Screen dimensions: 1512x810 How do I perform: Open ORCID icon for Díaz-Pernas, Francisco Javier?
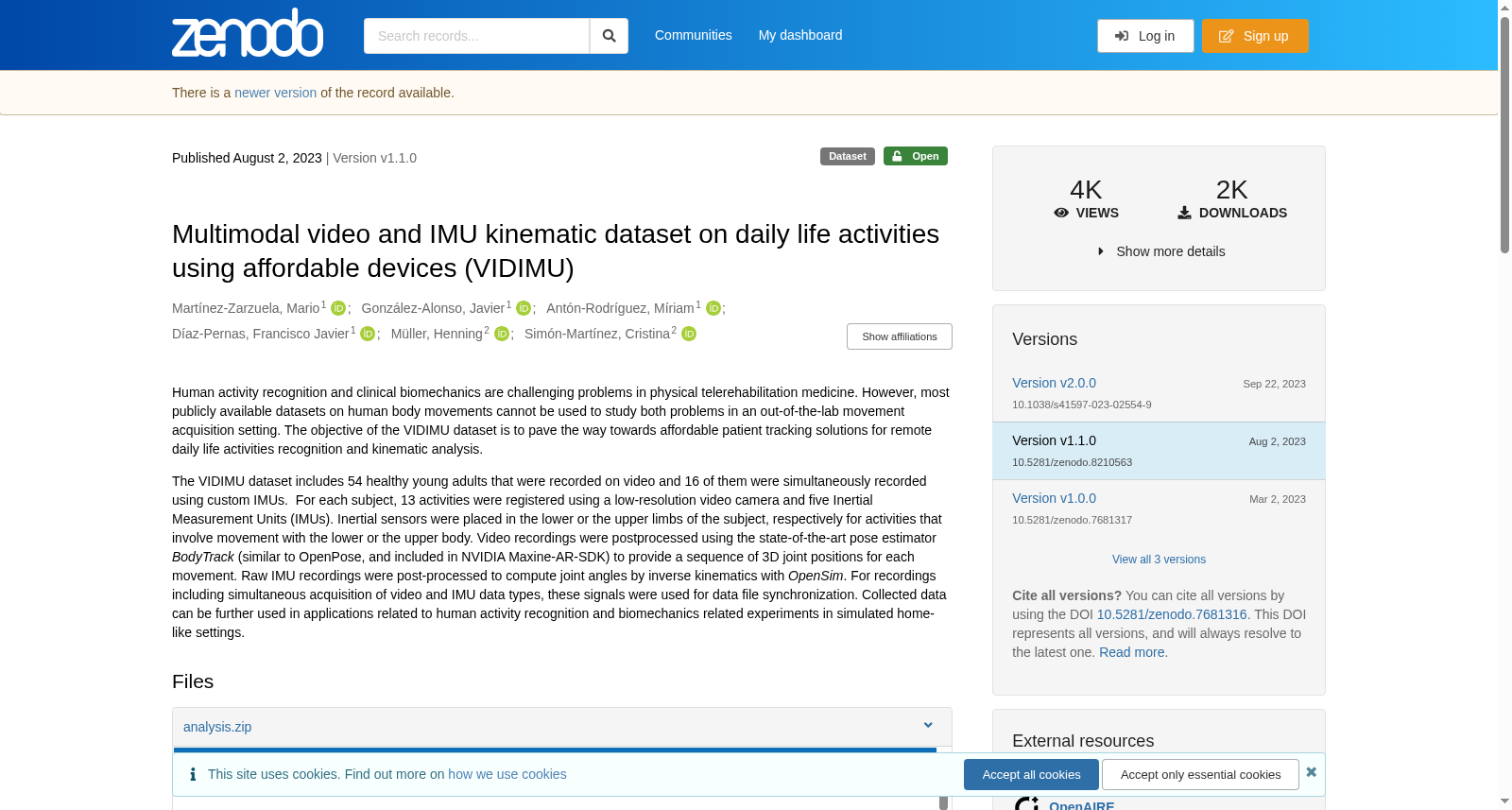[368, 334]
